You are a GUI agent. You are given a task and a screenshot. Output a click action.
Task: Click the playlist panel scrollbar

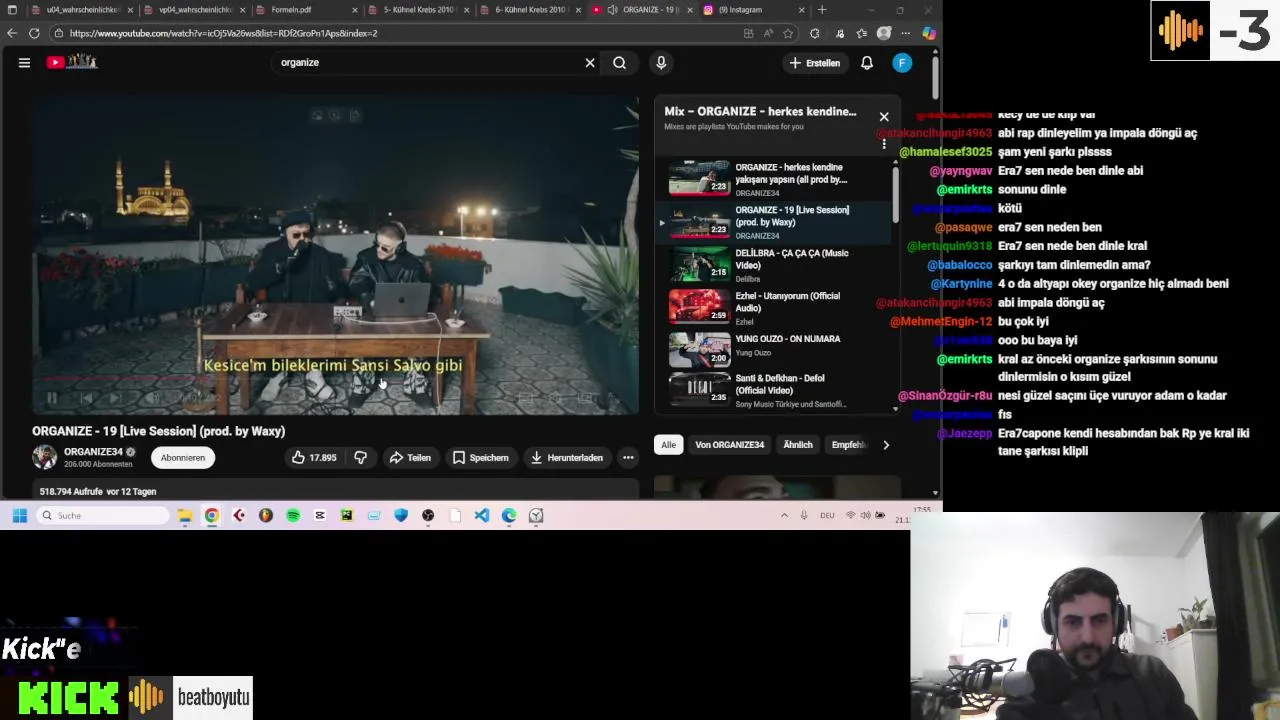coord(895,195)
